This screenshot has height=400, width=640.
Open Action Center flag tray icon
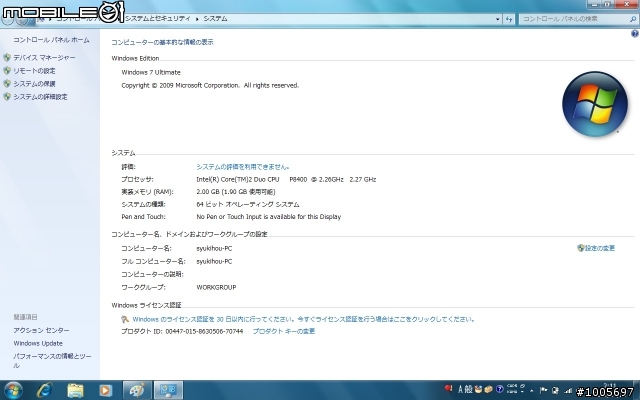tap(544, 391)
